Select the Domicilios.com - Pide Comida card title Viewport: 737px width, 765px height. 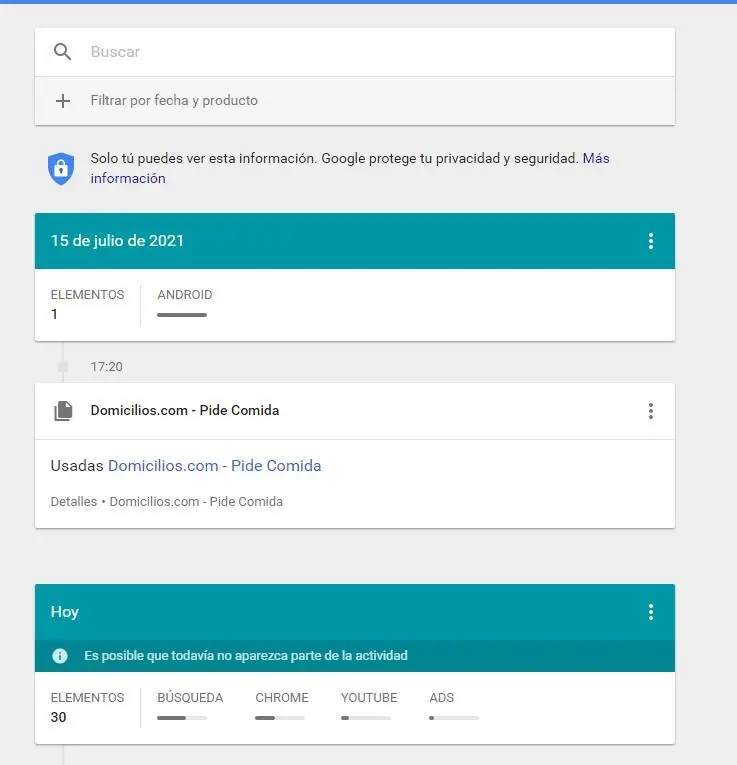[x=185, y=410]
